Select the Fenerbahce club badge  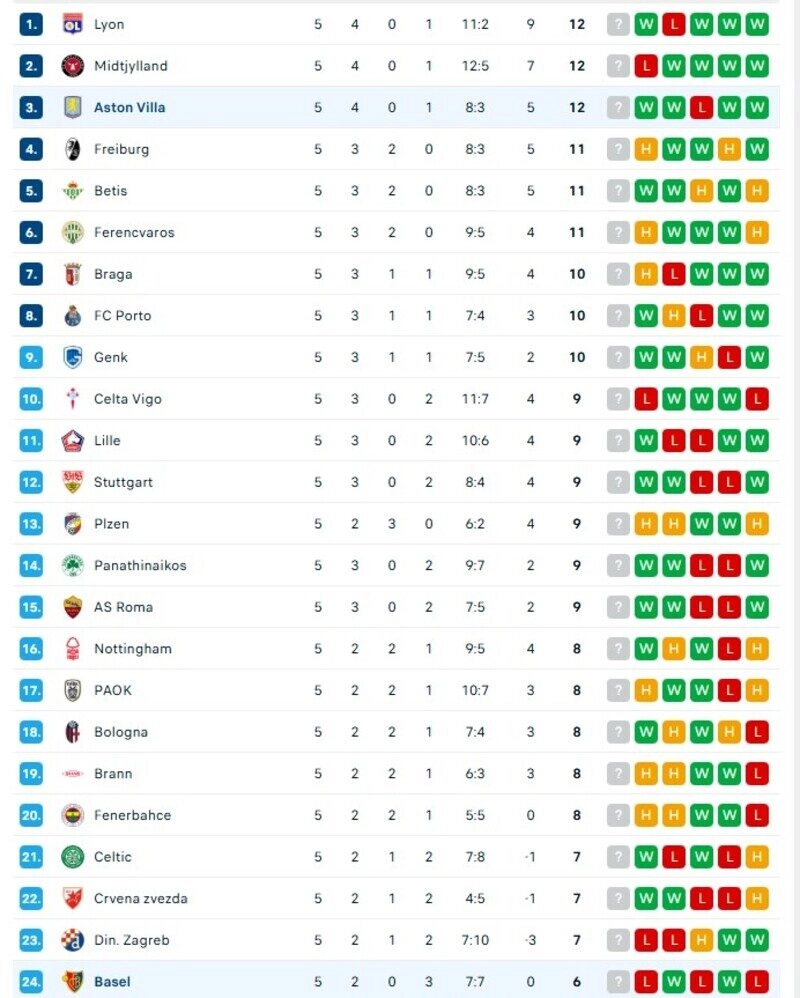point(73,815)
